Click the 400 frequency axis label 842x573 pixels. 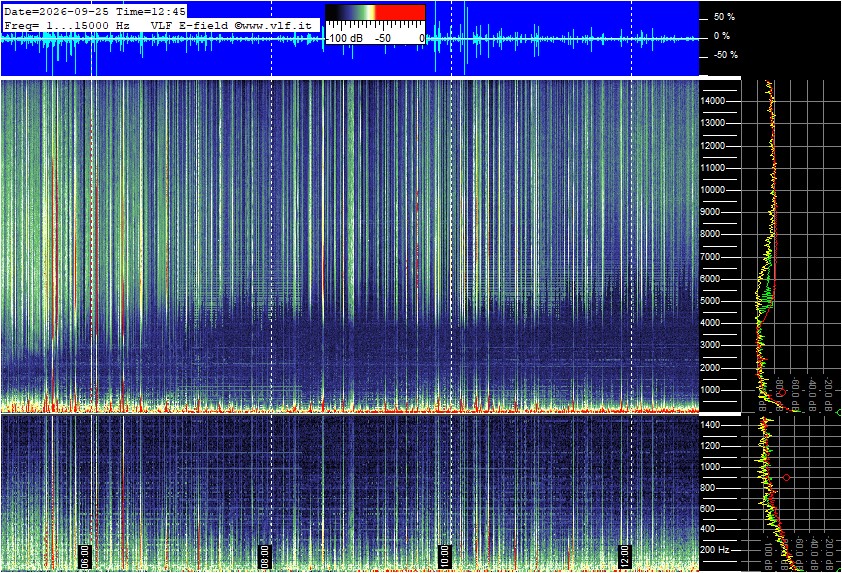(x=708, y=529)
